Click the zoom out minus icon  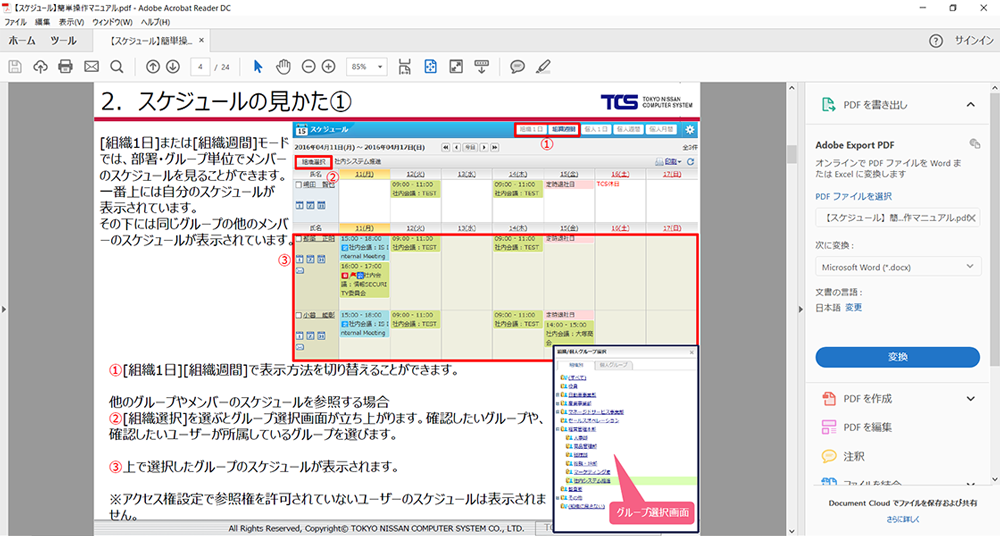pos(308,66)
